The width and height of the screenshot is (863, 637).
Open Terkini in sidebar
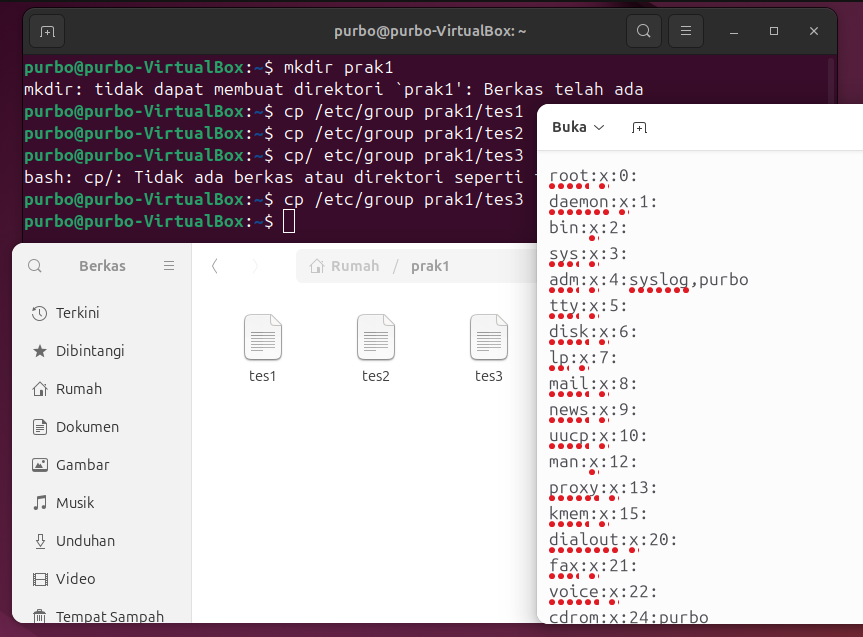(102, 313)
